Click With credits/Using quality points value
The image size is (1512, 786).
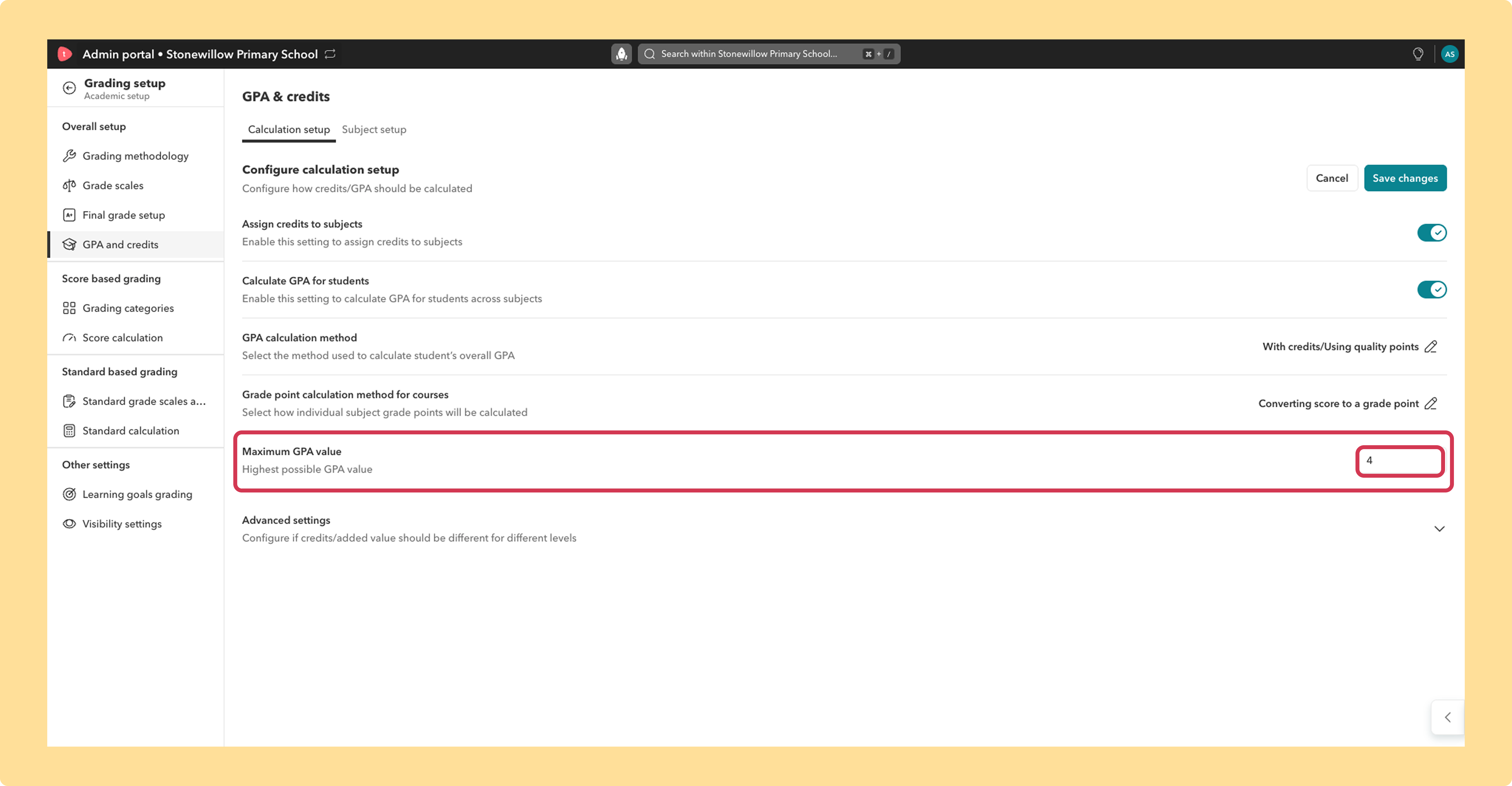[1341, 347]
